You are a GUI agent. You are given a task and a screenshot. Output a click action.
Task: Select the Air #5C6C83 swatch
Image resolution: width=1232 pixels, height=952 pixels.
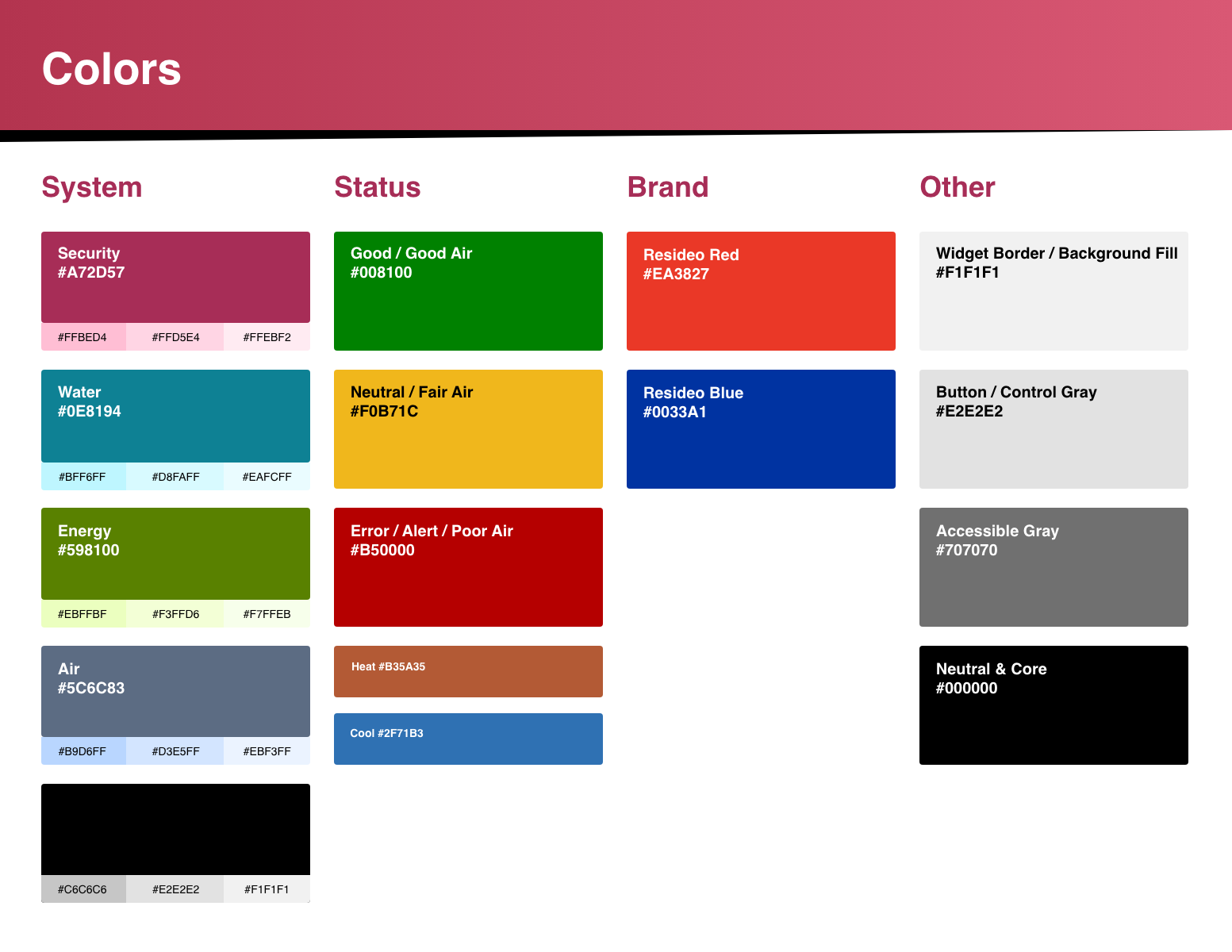[x=175, y=691]
